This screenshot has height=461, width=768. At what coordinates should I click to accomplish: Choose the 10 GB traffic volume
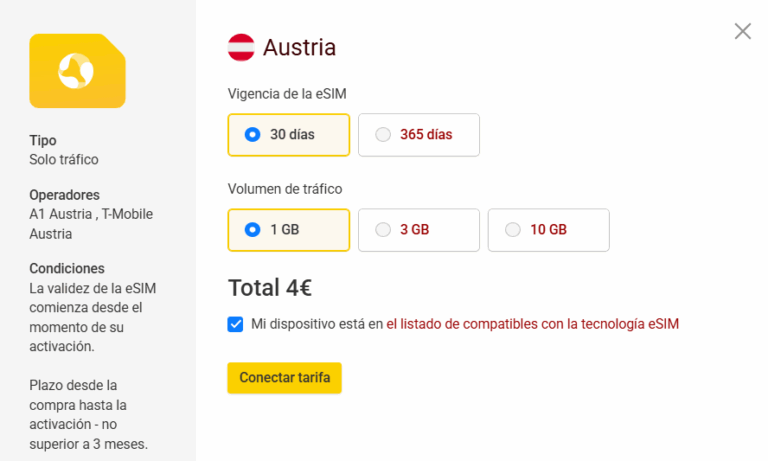pyautogui.click(x=548, y=229)
